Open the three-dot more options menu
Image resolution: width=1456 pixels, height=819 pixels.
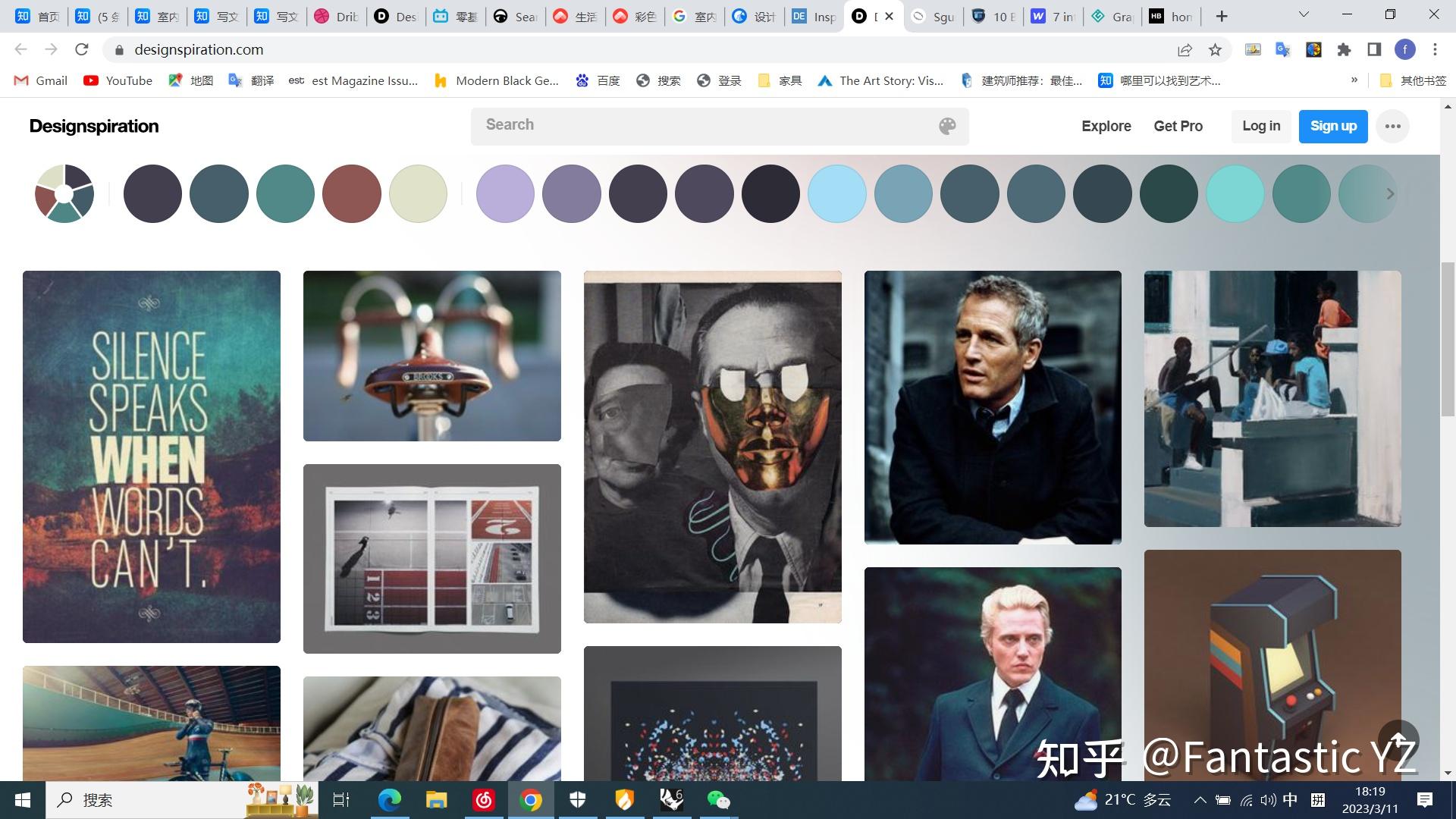(1393, 126)
